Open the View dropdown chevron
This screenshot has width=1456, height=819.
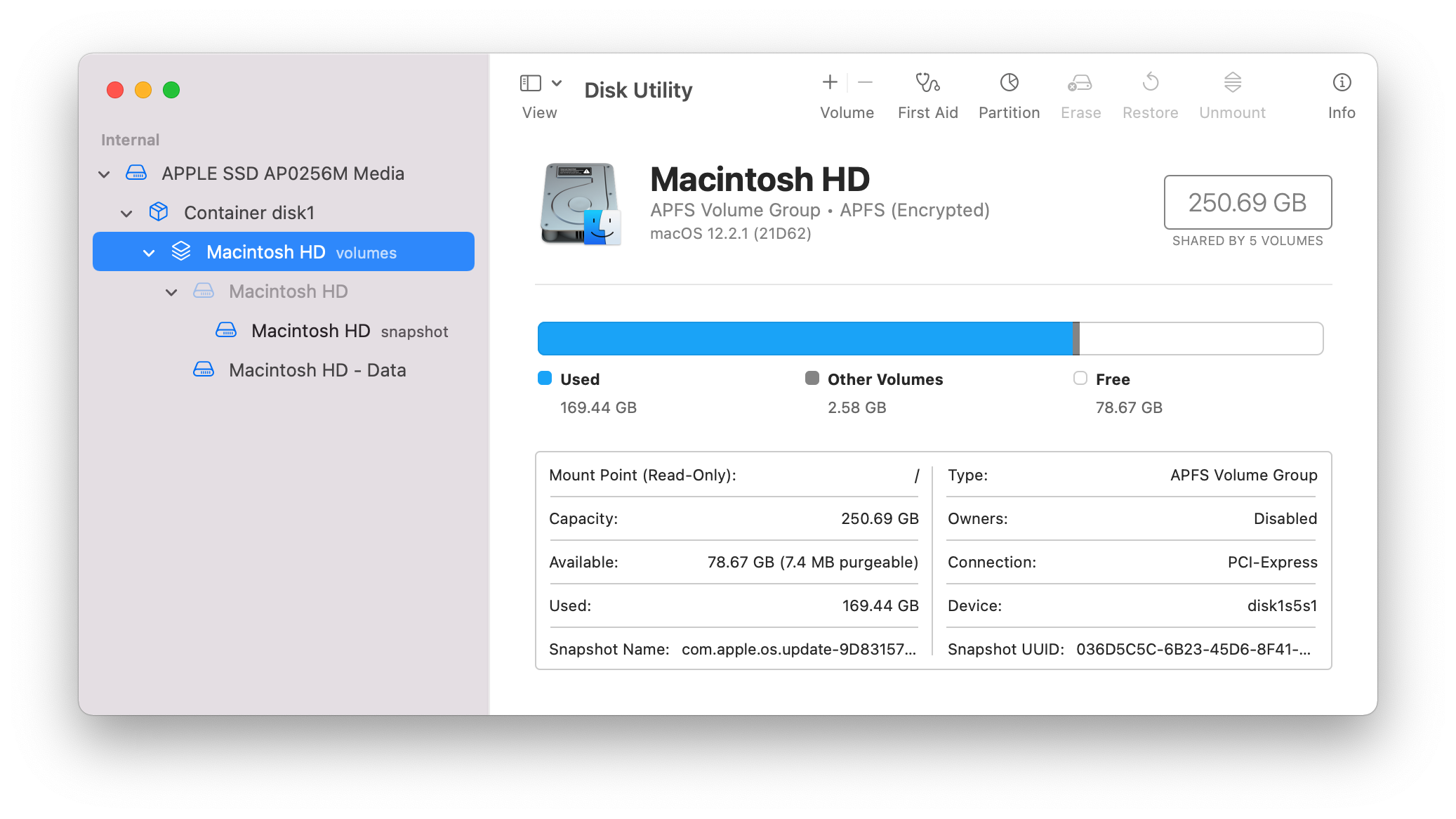click(557, 84)
